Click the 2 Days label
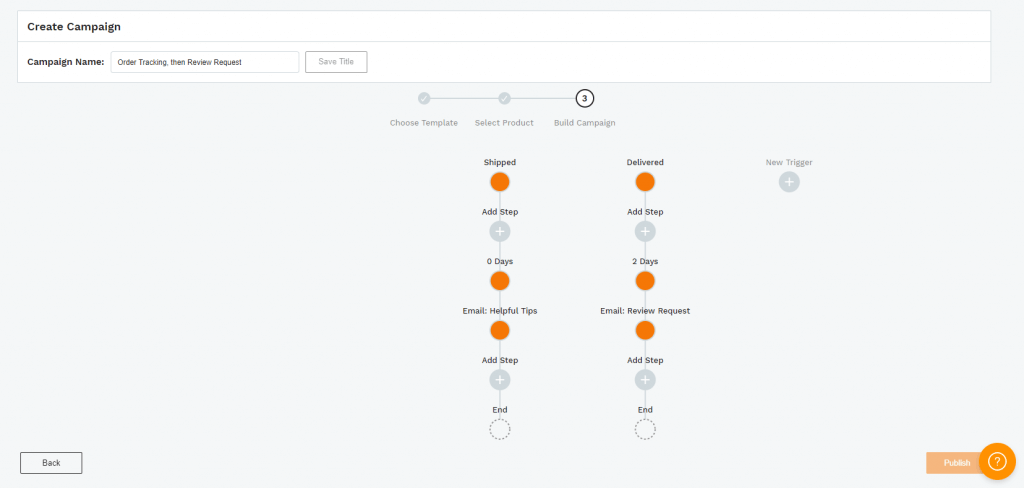This screenshot has height=488, width=1024. click(x=645, y=261)
